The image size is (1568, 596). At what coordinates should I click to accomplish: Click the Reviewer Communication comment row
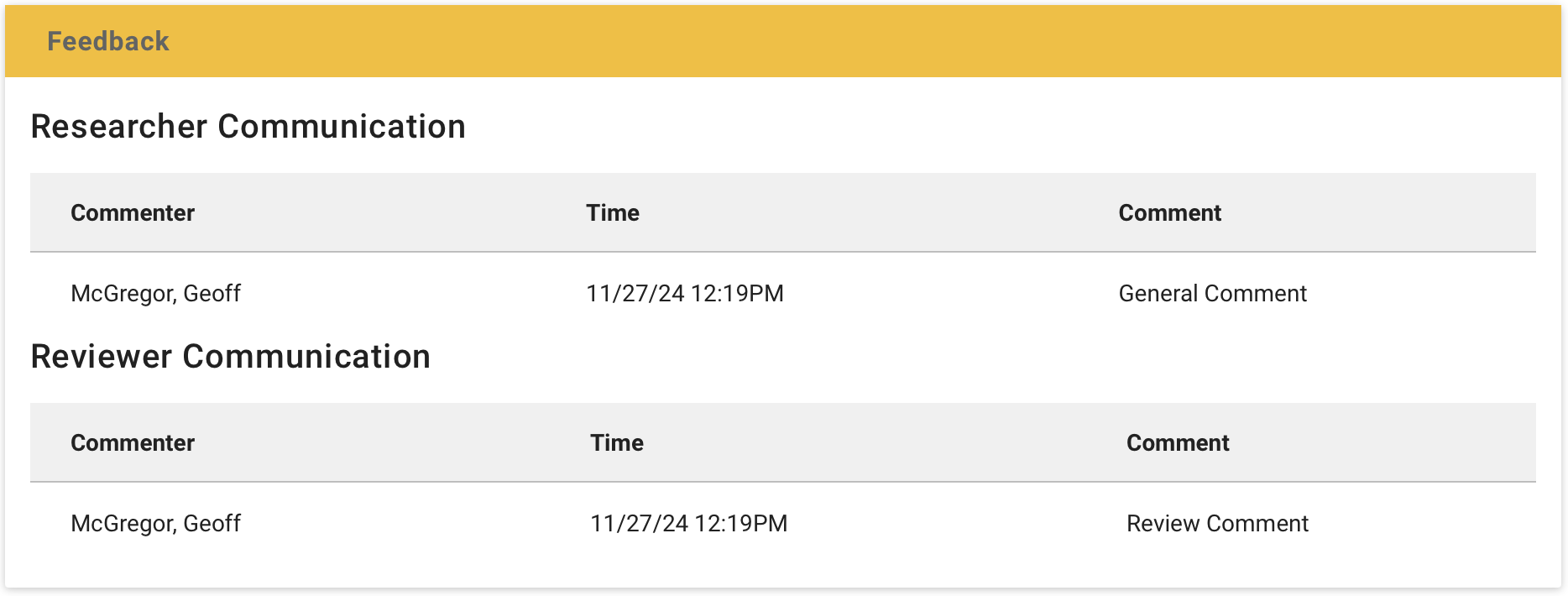click(784, 523)
